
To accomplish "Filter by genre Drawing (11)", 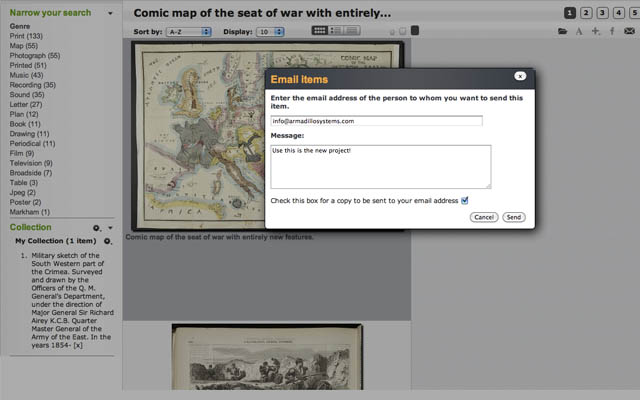I will coord(29,134).
